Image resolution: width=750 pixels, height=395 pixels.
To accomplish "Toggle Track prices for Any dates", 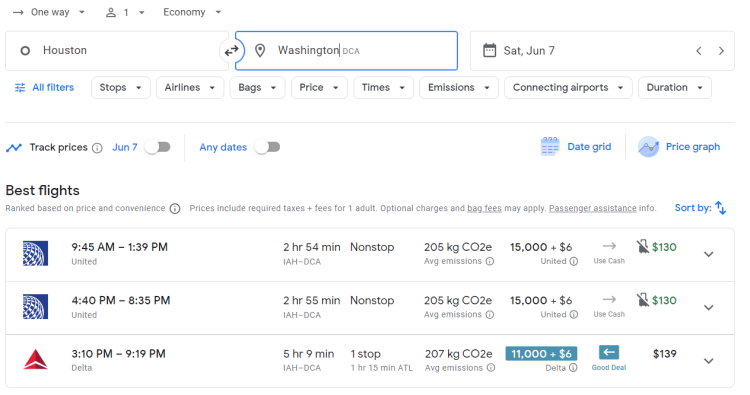I will click(268, 147).
